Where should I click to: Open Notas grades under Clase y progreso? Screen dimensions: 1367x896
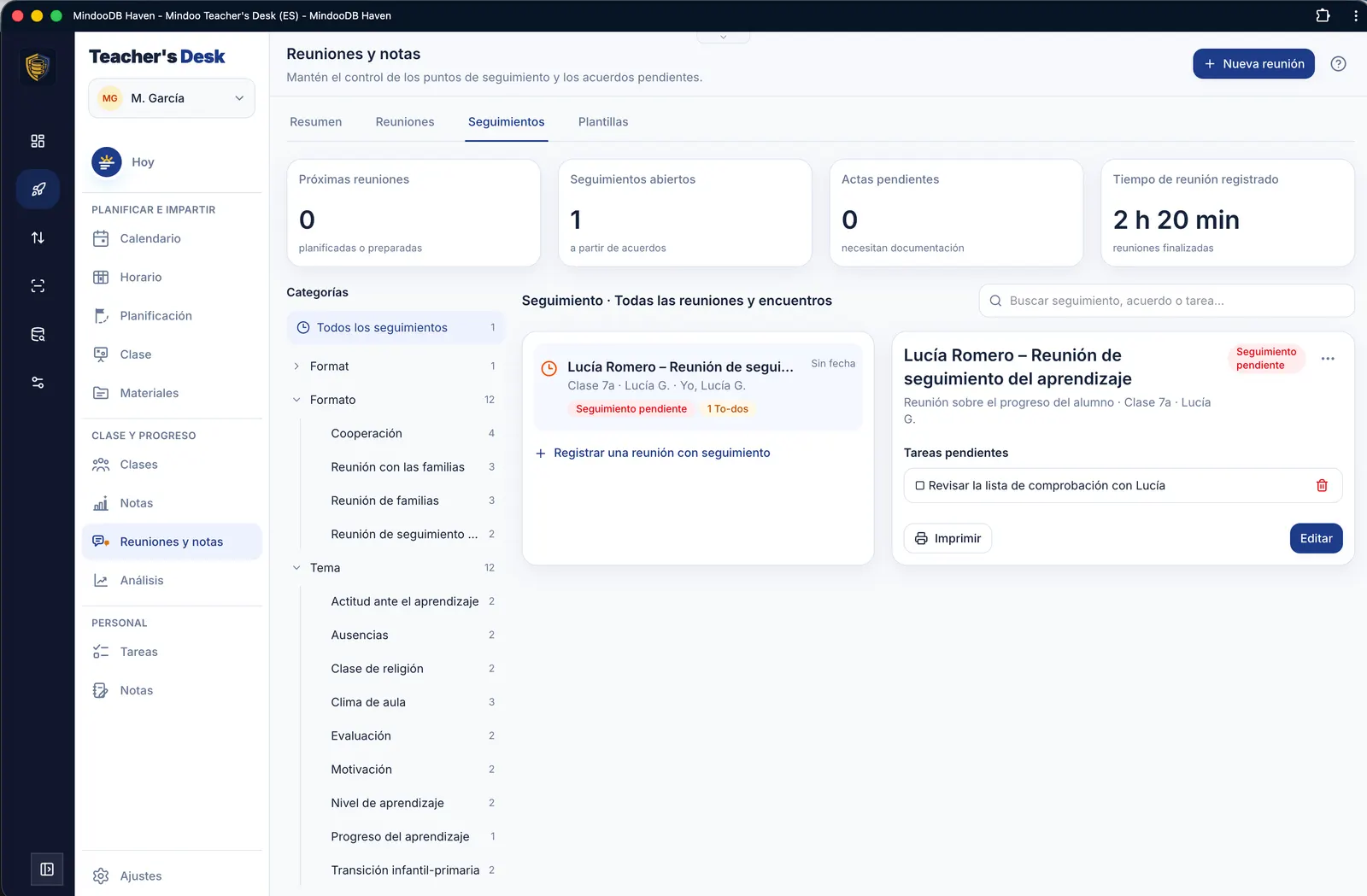pyautogui.click(x=172, y=503)
